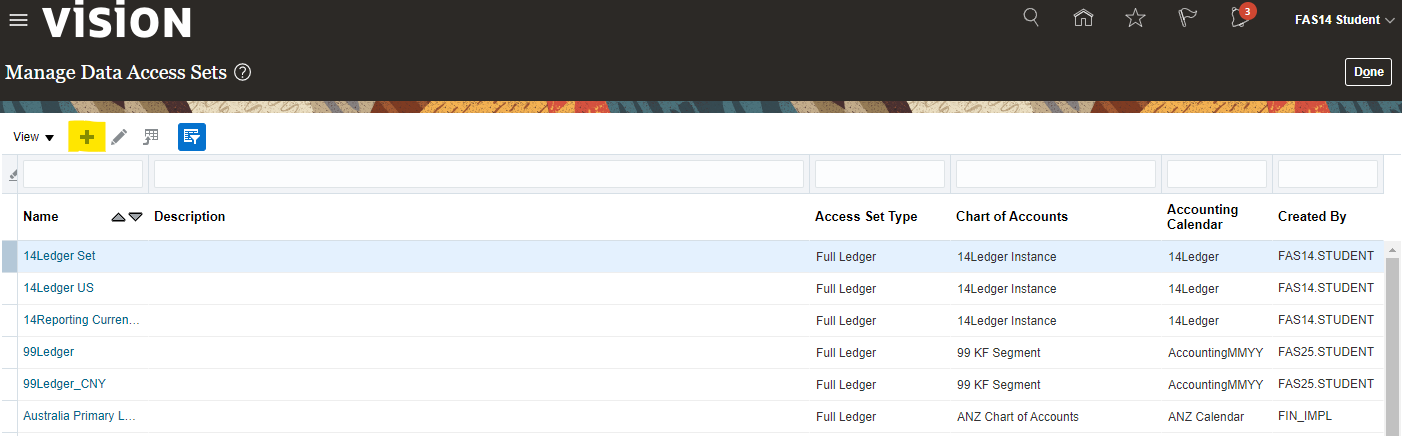Click the pencil Edit icon
Screen dimensions: 1402x436
tap(119, 137)
